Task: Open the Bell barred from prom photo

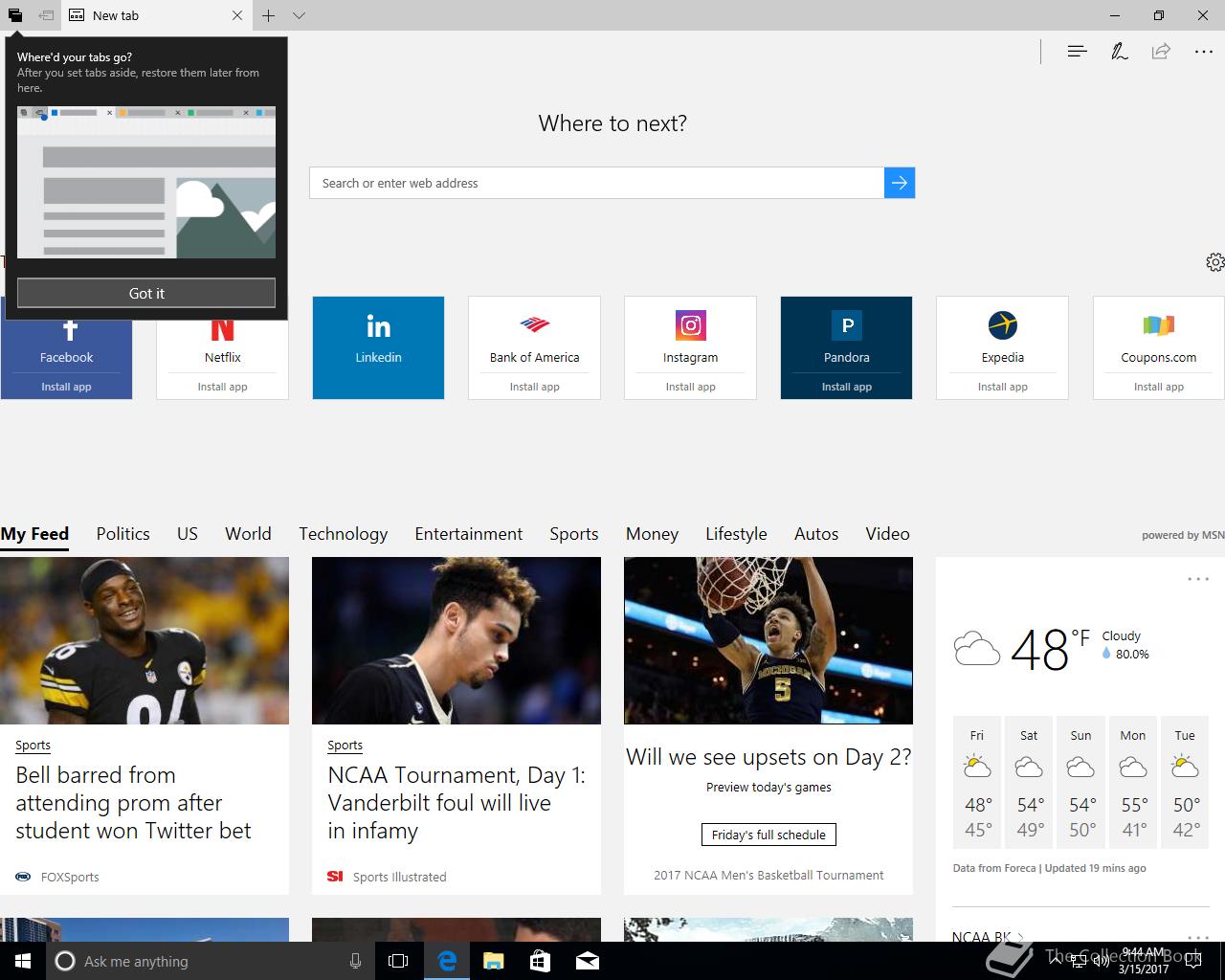Action: coord(145,640)
